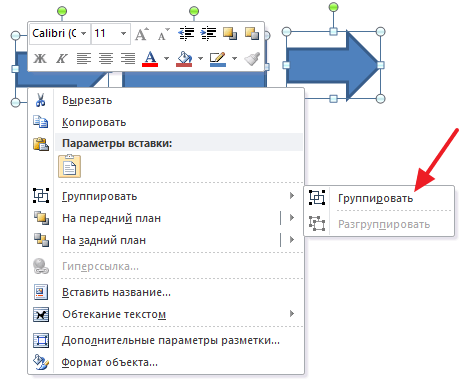Click the scissors cut icon

(41, 100)
